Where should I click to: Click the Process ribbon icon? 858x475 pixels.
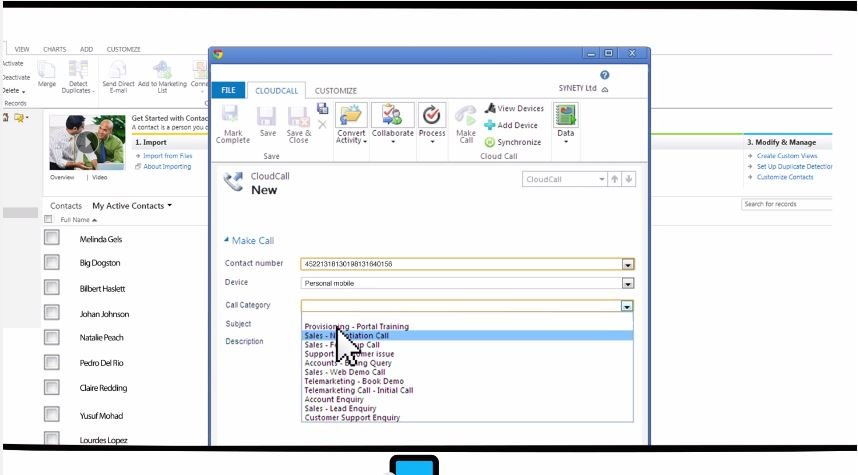(x=432, y=115)
